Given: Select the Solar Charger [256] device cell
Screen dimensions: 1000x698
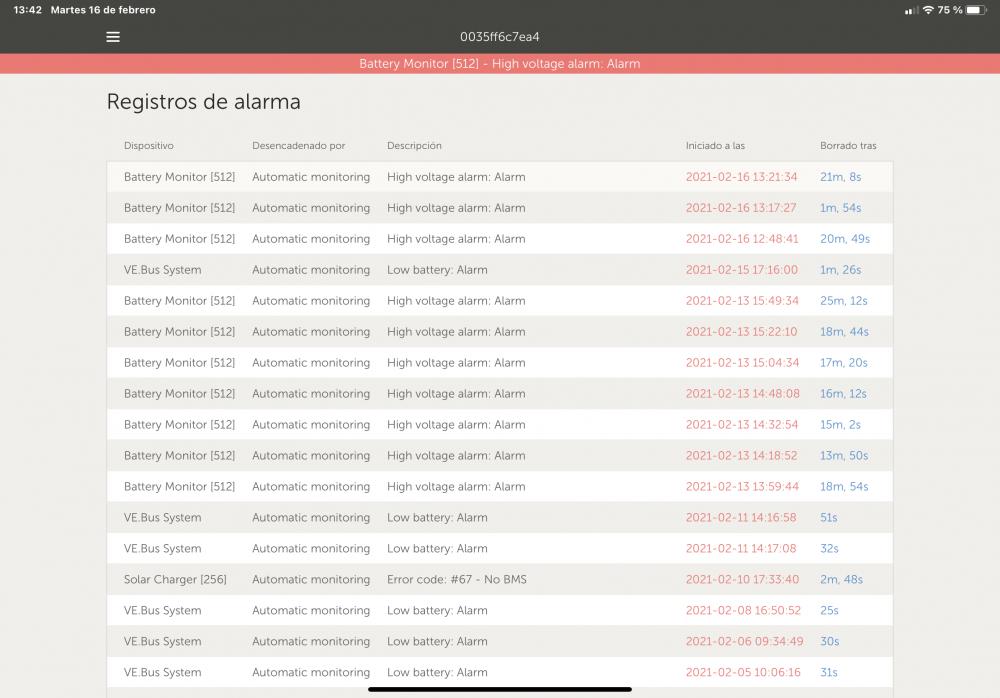Looking at the screenshot, I should pyautogui.click(x=175, y=579).
